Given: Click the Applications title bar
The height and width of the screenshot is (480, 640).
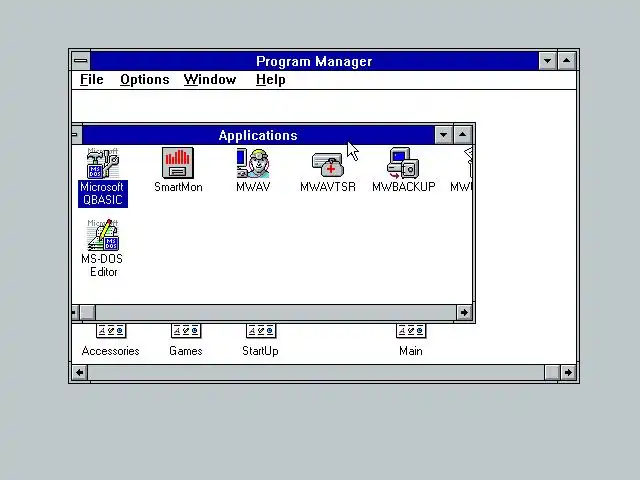Looking at the screenshot, I should click(258, 135).
